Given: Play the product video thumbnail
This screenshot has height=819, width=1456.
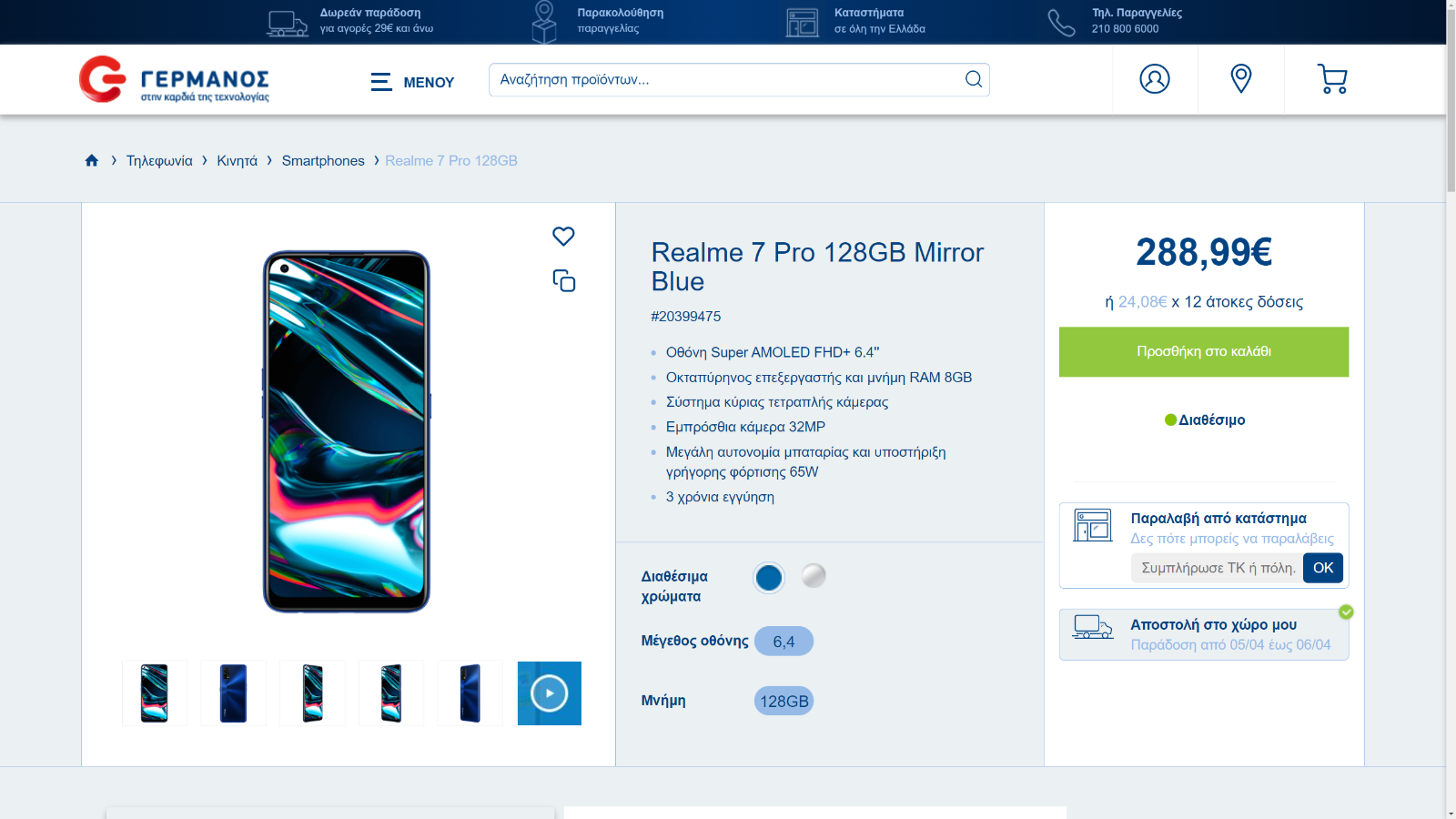Looking at the screenshot, I should point(550,693).
